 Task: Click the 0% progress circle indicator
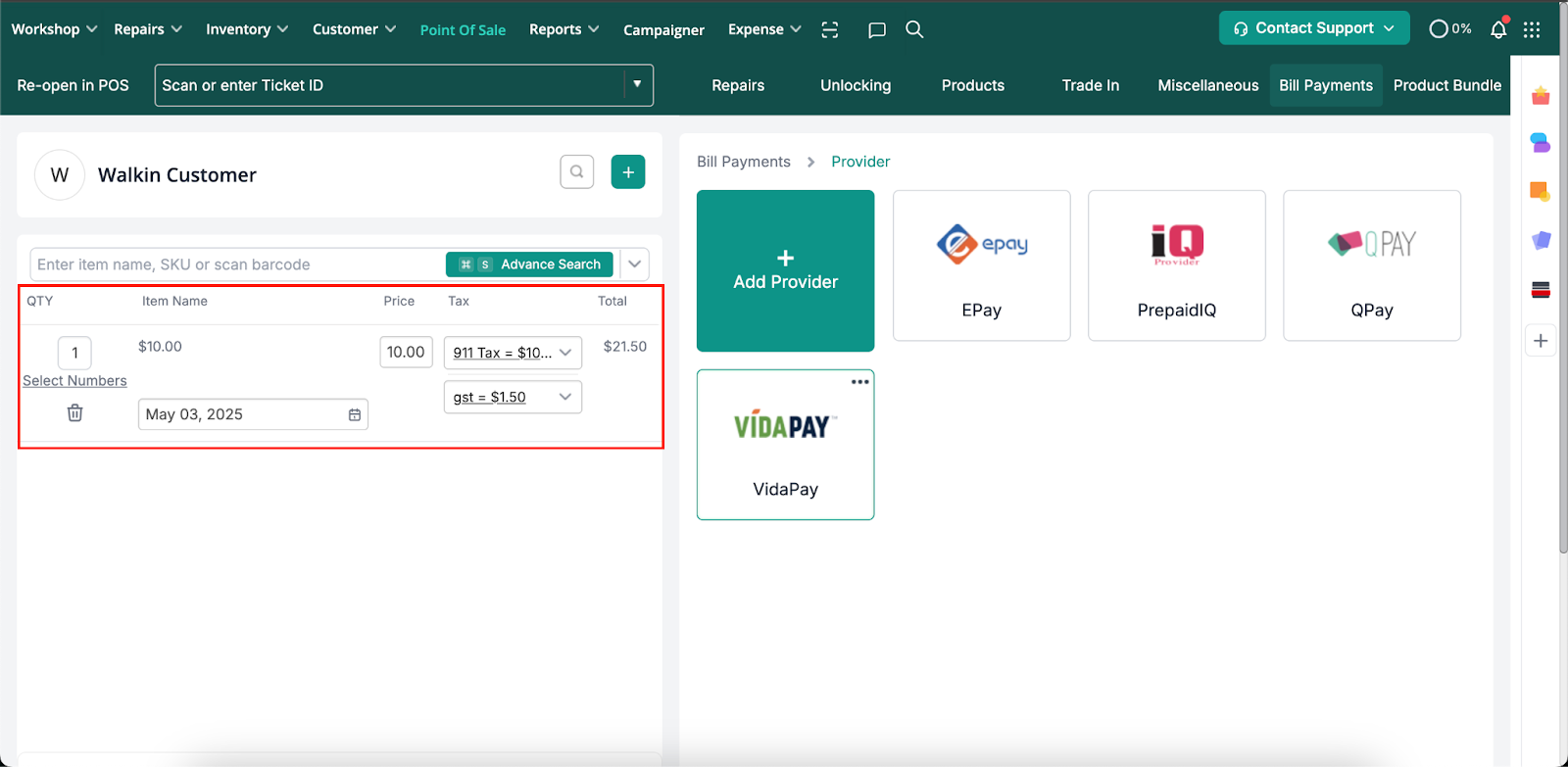[1450, 29]
